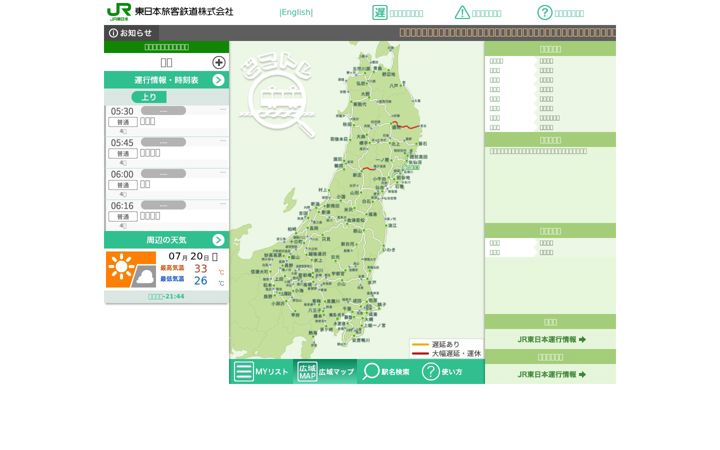Click the gray status pill beside 06:16

coord(163,205)
